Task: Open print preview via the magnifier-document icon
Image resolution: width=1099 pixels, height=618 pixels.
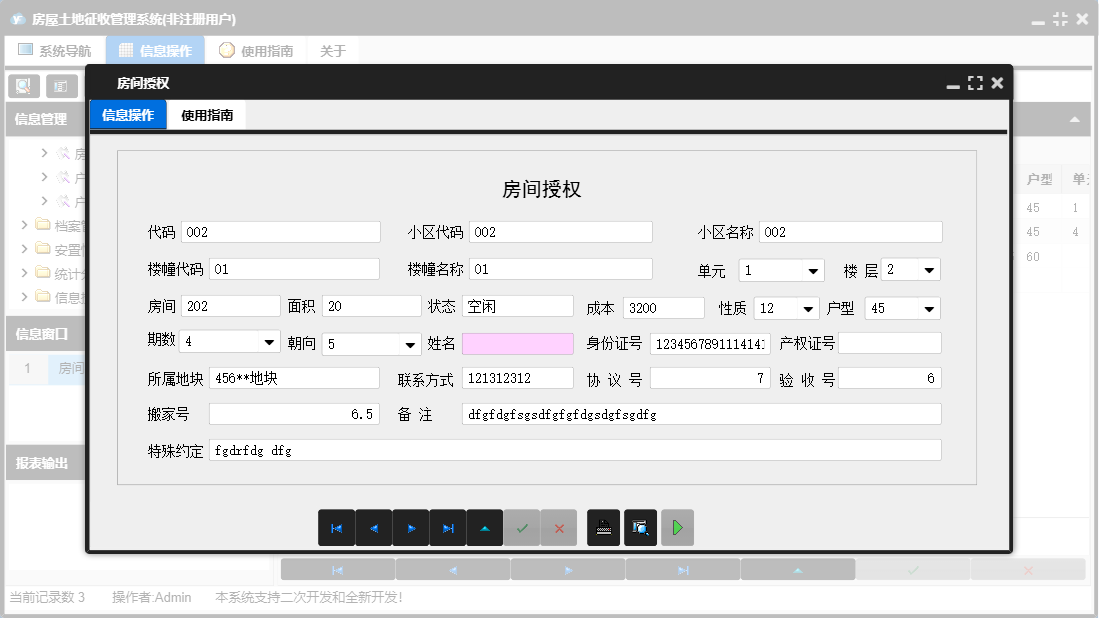Action: tap(641, 527)
